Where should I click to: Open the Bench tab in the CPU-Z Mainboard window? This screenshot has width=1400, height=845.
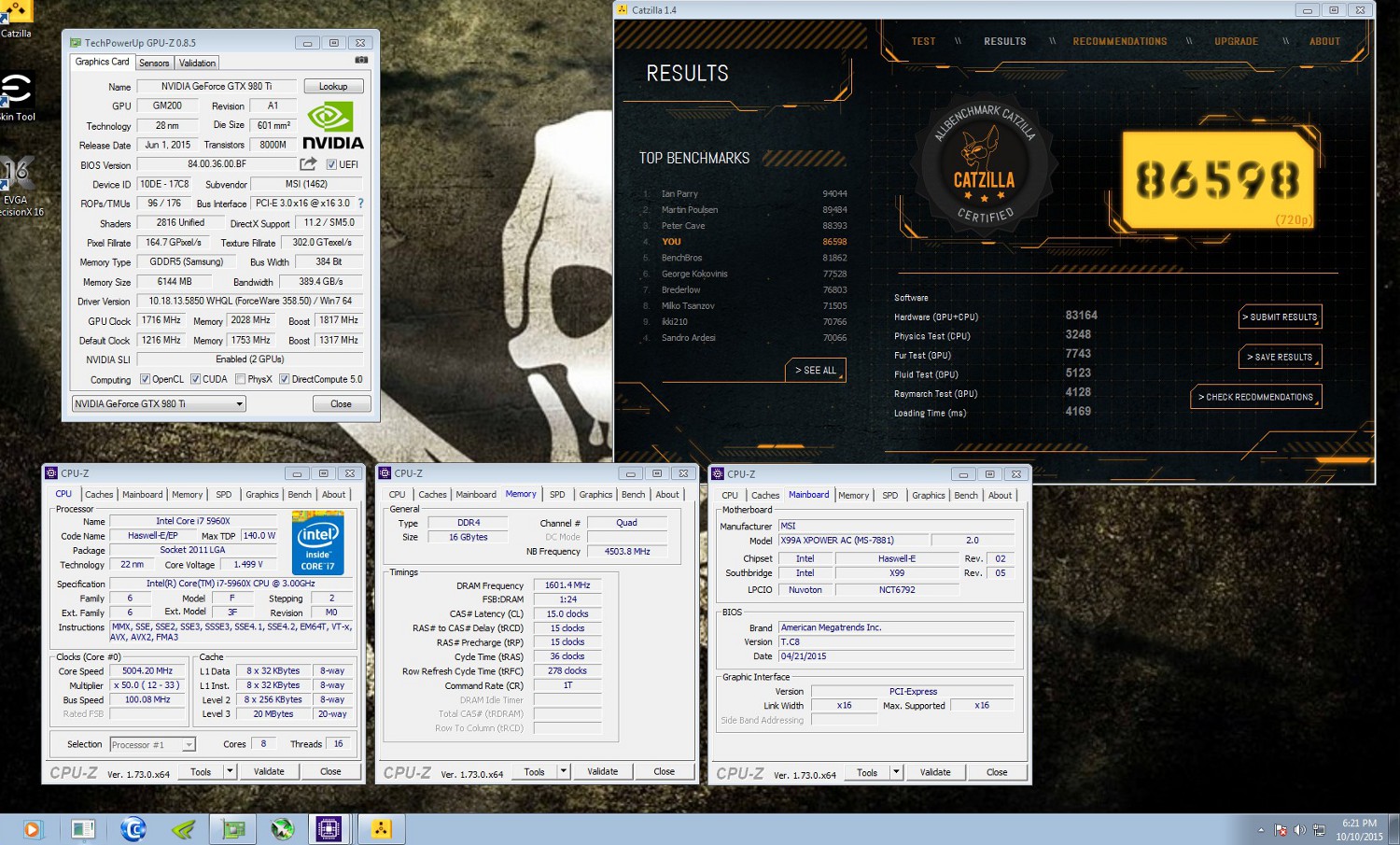pos(966,496)
